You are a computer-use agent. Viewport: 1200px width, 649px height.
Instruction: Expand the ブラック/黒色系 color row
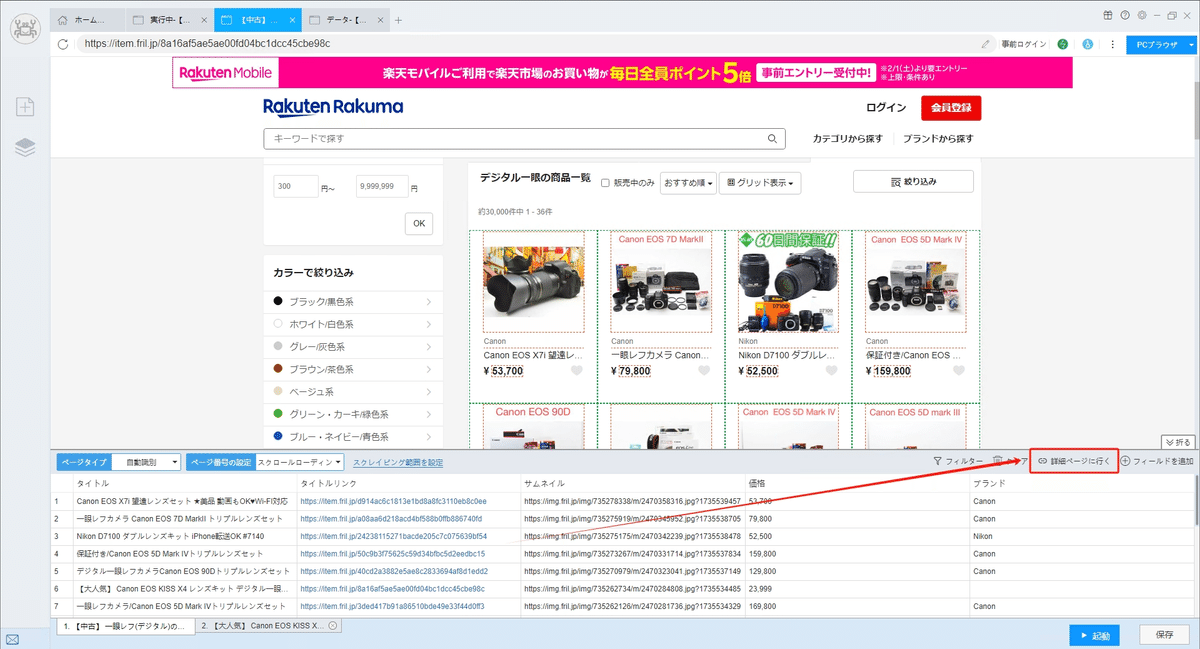(353, 302)
